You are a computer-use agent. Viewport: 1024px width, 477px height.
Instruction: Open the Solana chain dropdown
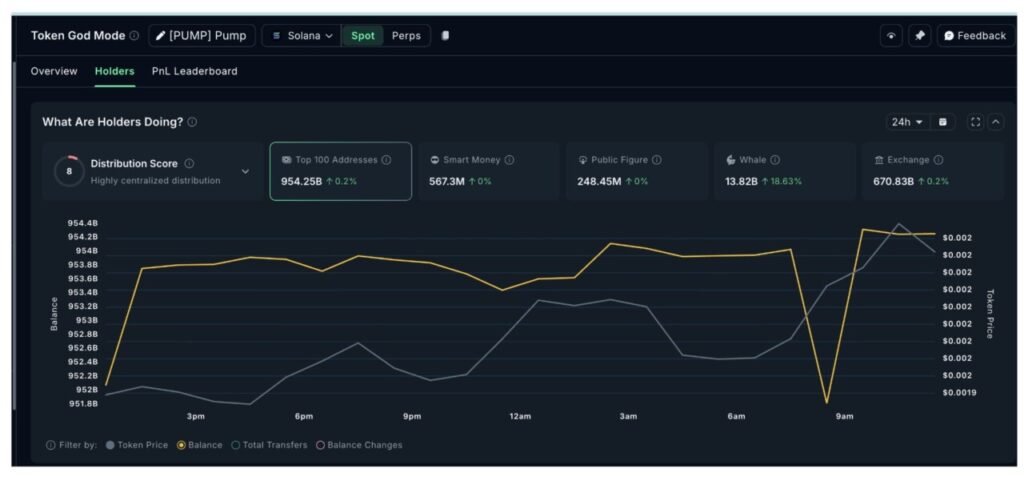[302, 36]
